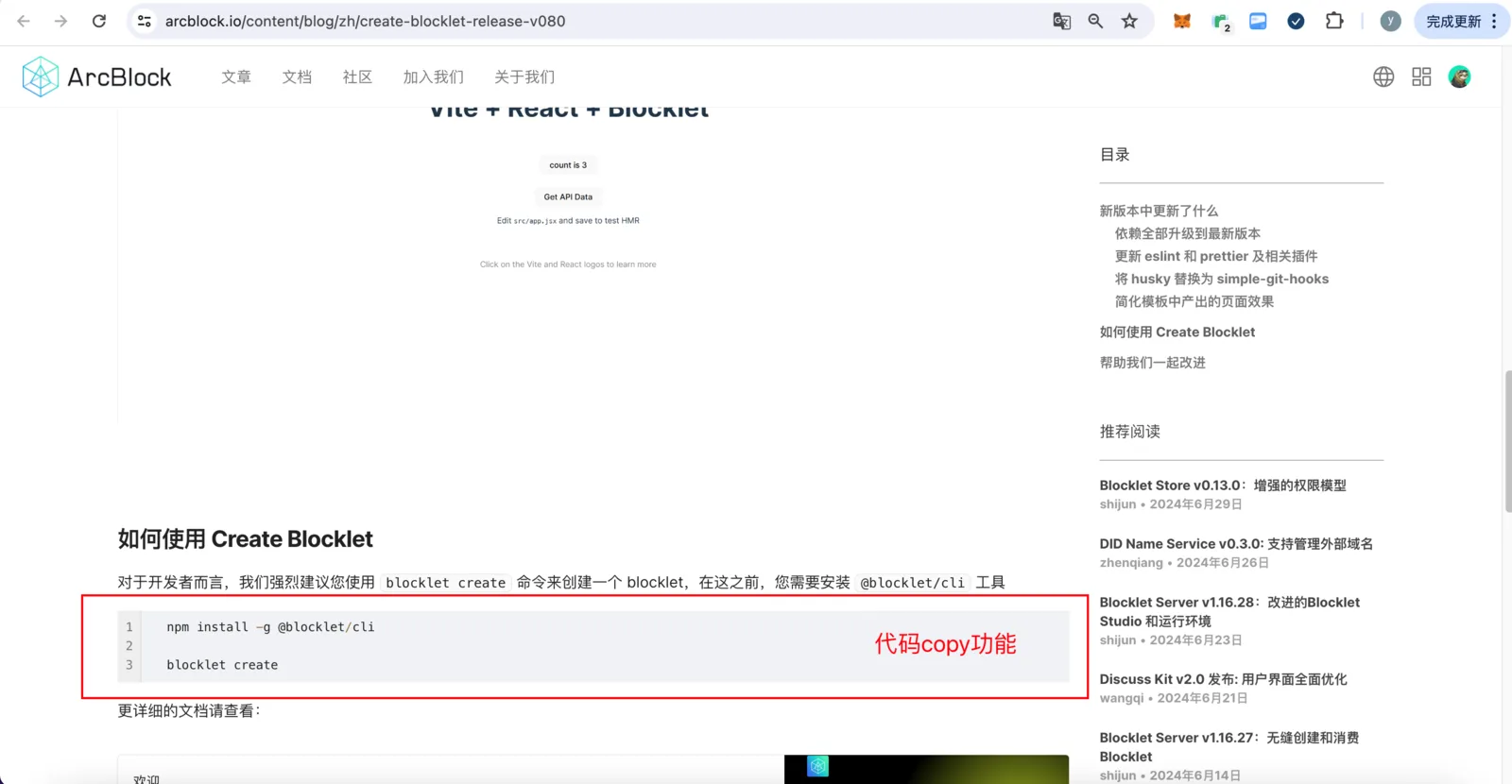Click 'Click on the Vite and React logos' text
1512x784 pixels.
[568, 264]
